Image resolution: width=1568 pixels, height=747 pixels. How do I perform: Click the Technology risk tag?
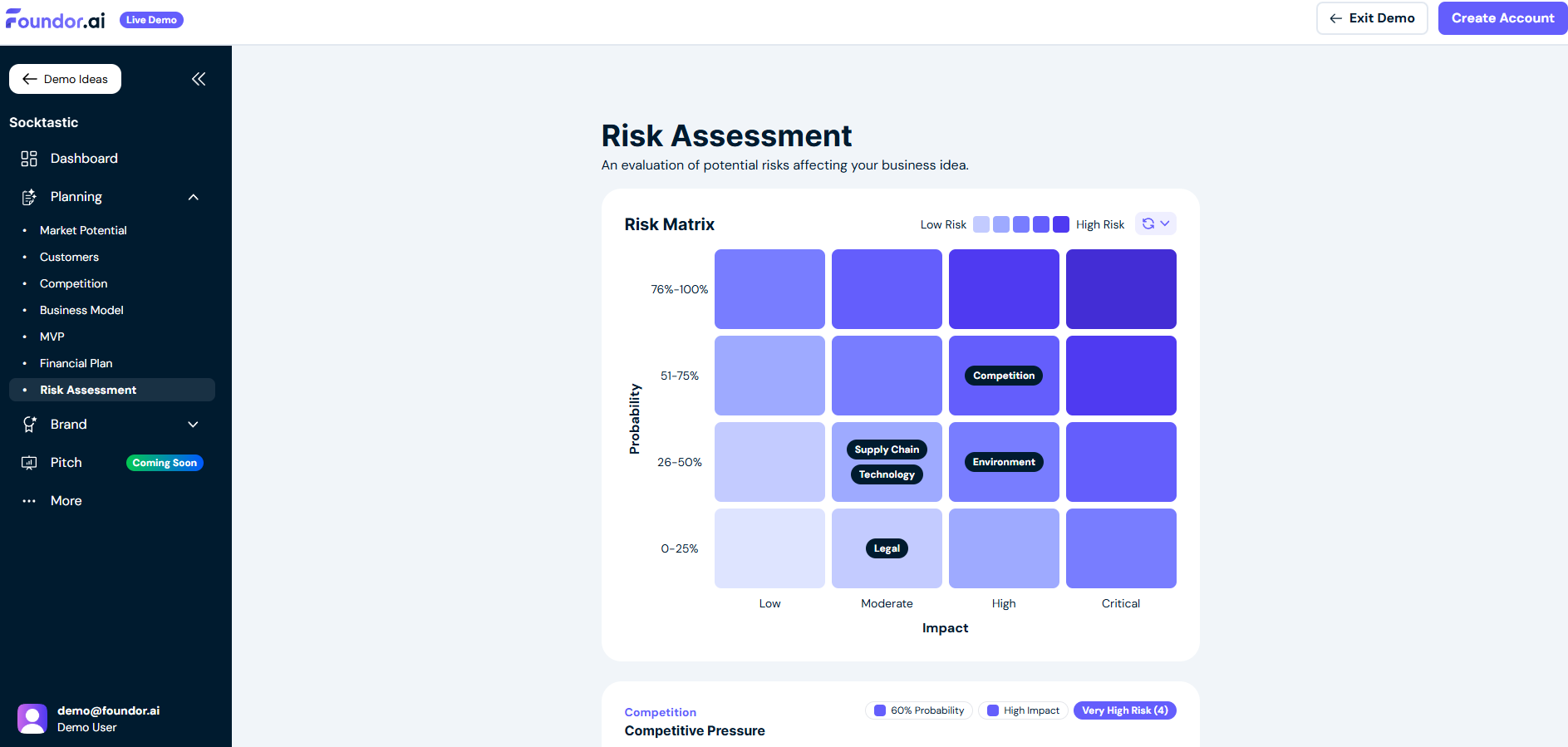point(887,474)
